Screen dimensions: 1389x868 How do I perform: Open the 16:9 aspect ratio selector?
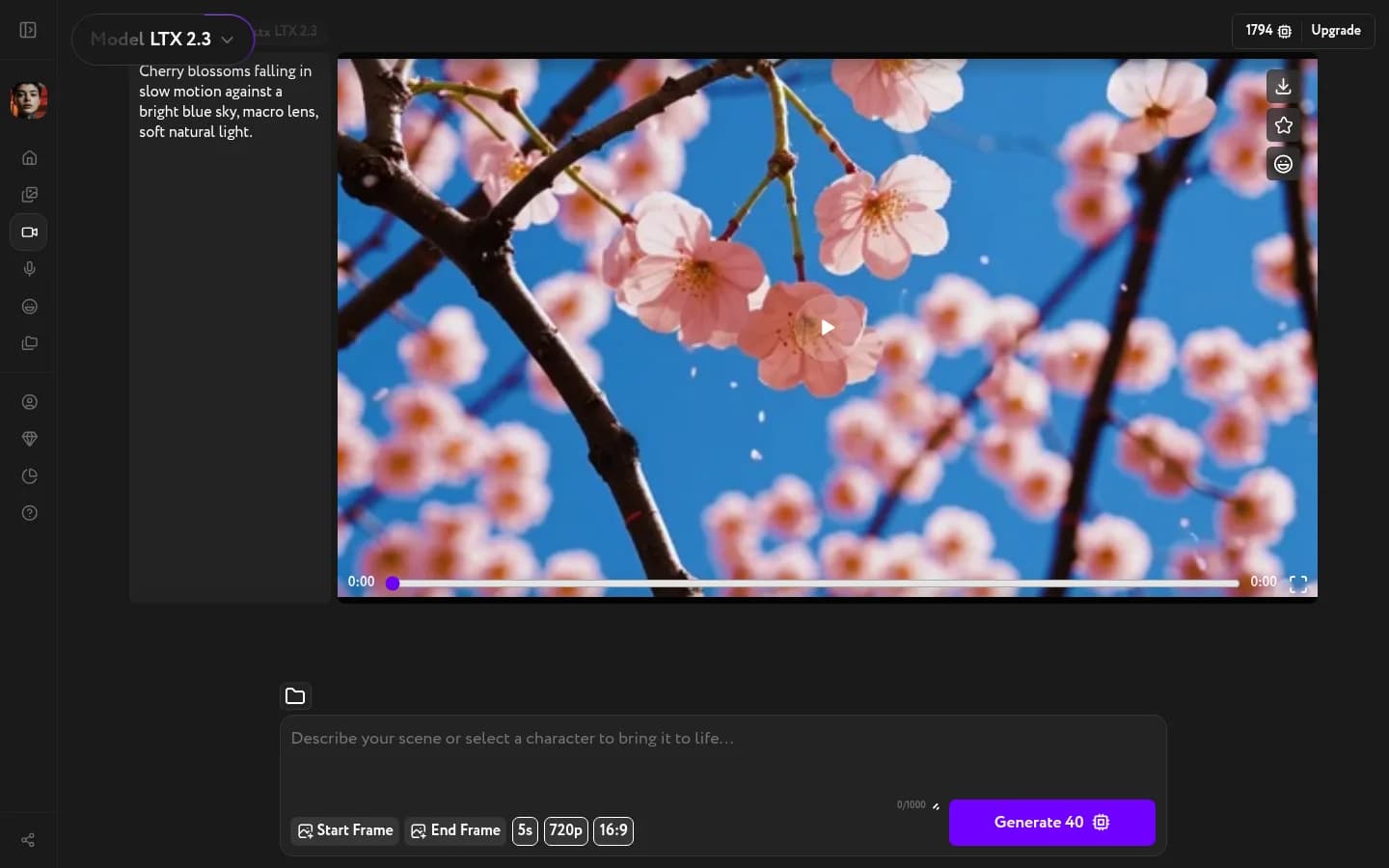(x=613, y=830)
